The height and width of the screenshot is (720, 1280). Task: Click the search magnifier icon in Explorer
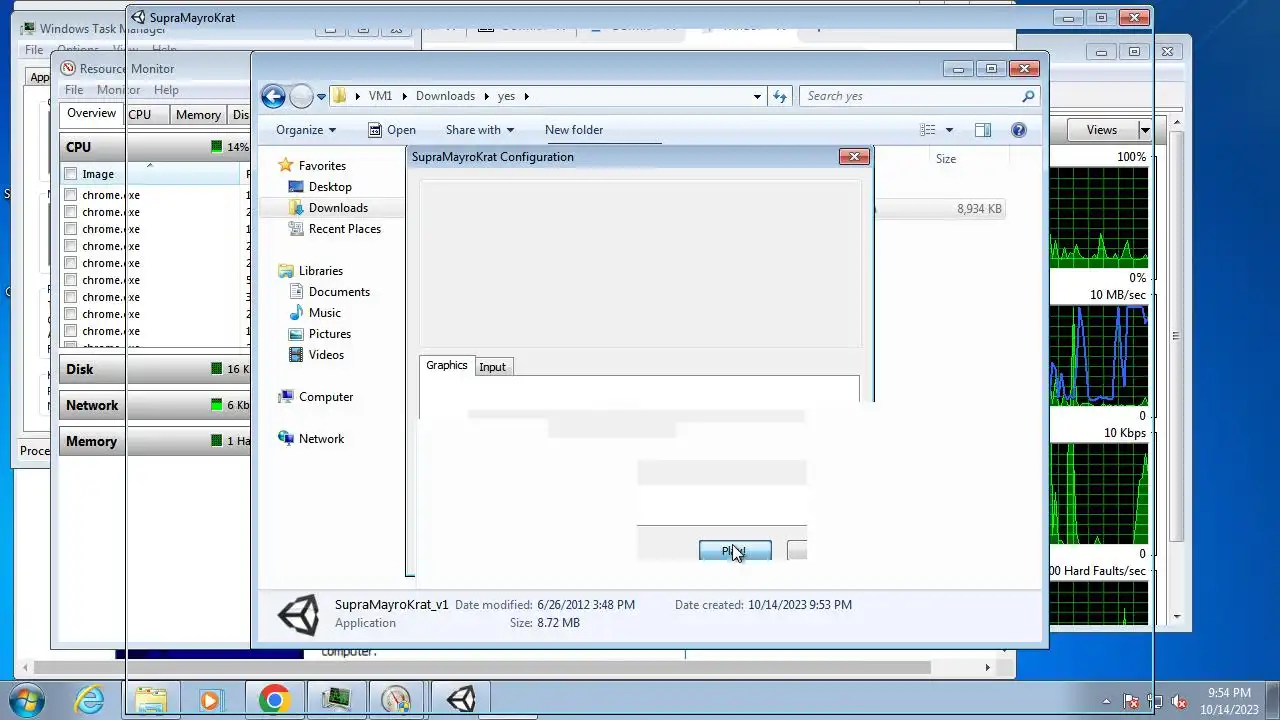click(x=1027, y=96)
